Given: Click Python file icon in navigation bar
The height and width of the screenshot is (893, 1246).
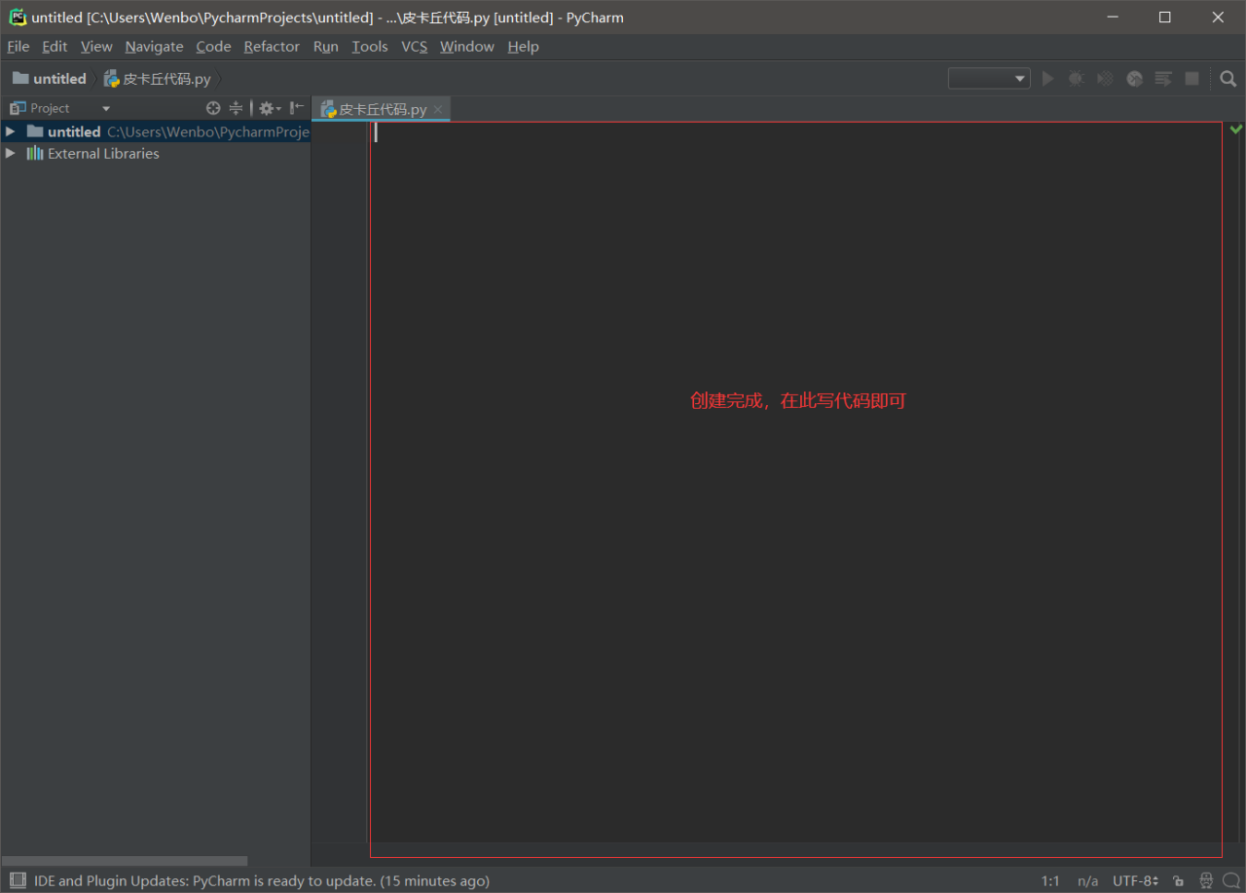Looking at the screenshot, I should click(x=112, y=79).
